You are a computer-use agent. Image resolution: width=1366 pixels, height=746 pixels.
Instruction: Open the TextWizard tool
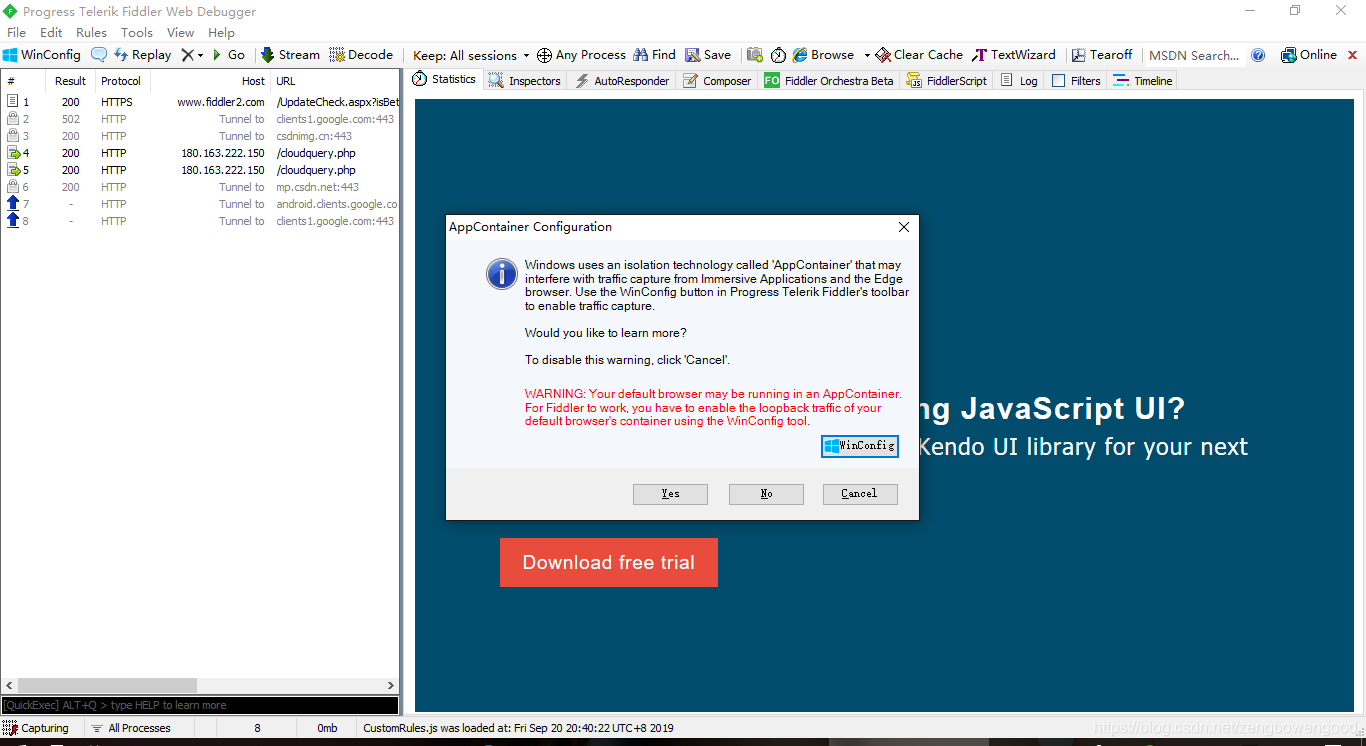click(1014, 55)
